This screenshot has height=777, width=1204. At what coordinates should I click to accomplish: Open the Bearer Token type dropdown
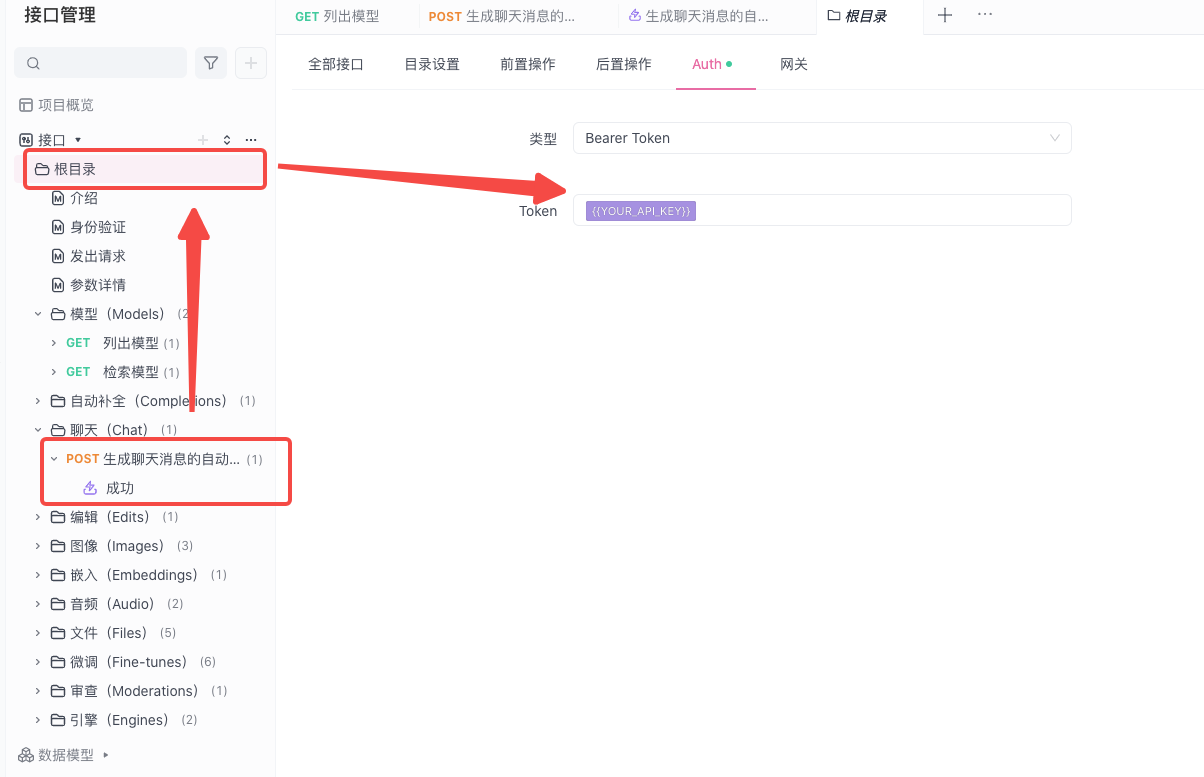tap(822, 138)
